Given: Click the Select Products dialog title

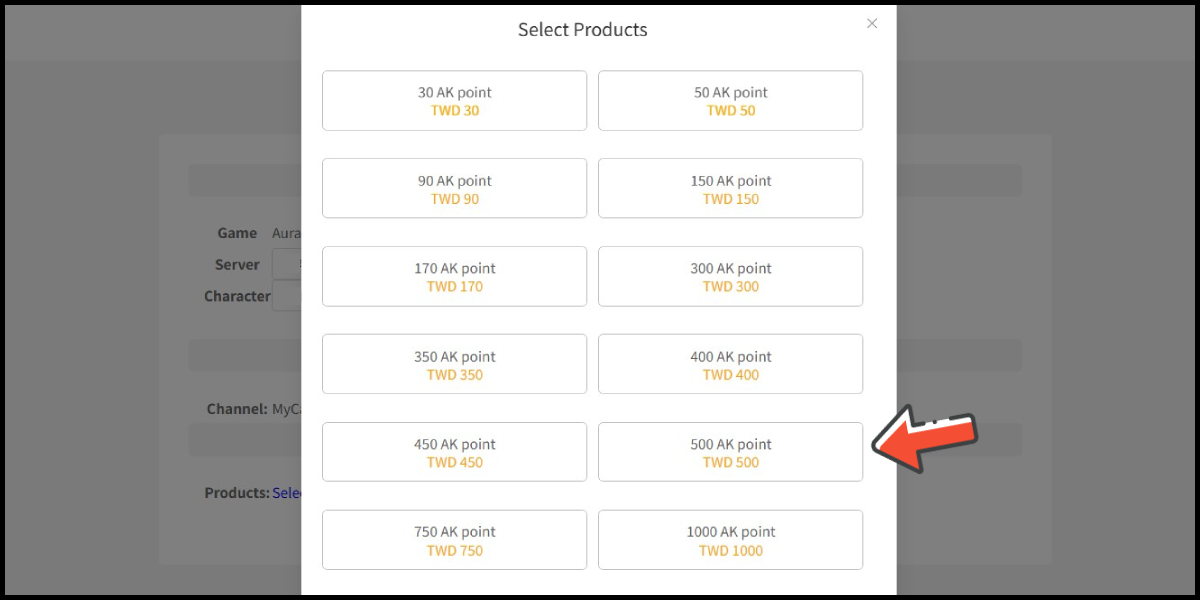Looking at the screenshot, I should tap(583, 30).
